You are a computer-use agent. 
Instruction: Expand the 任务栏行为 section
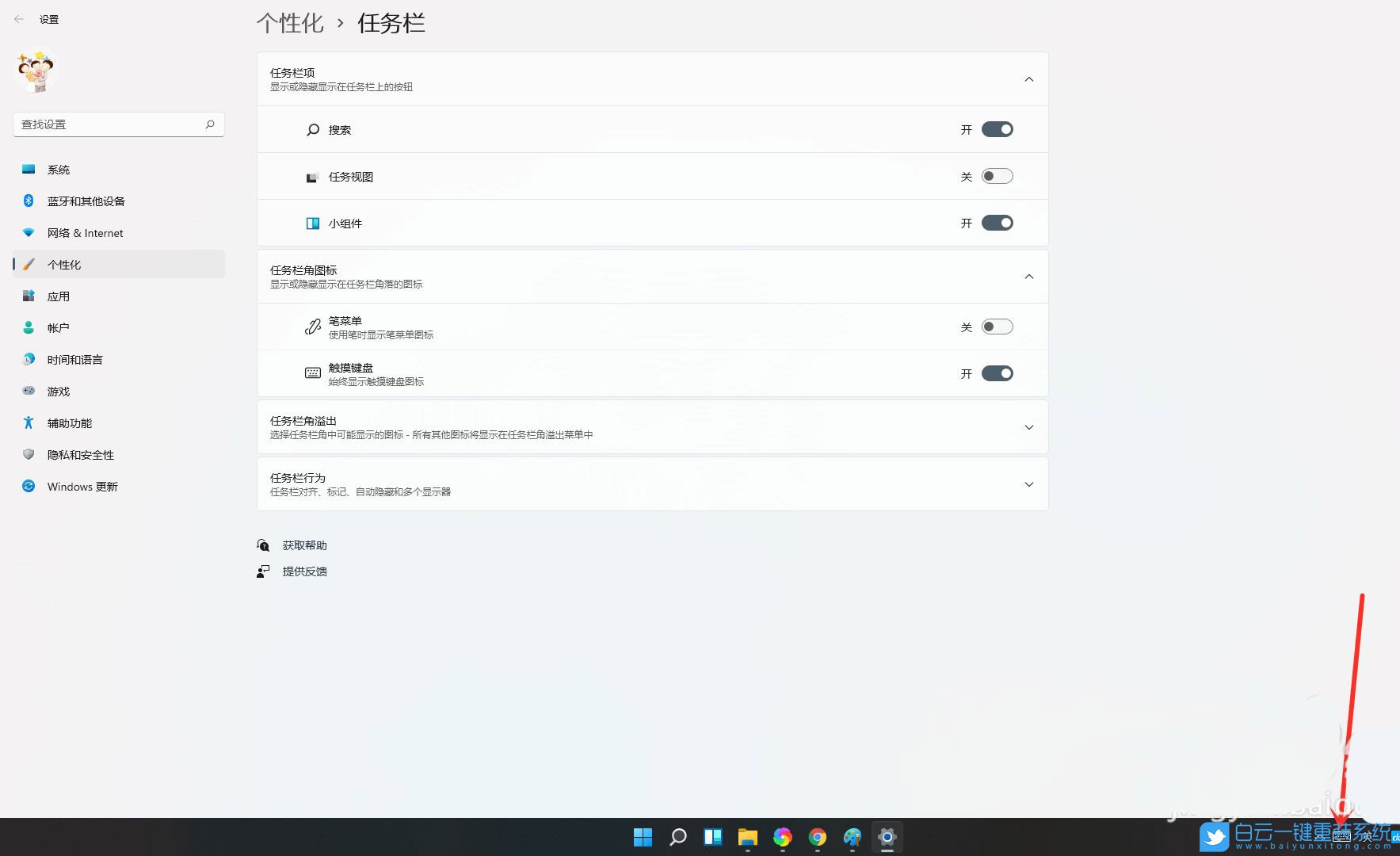[x=1028, y=483]
